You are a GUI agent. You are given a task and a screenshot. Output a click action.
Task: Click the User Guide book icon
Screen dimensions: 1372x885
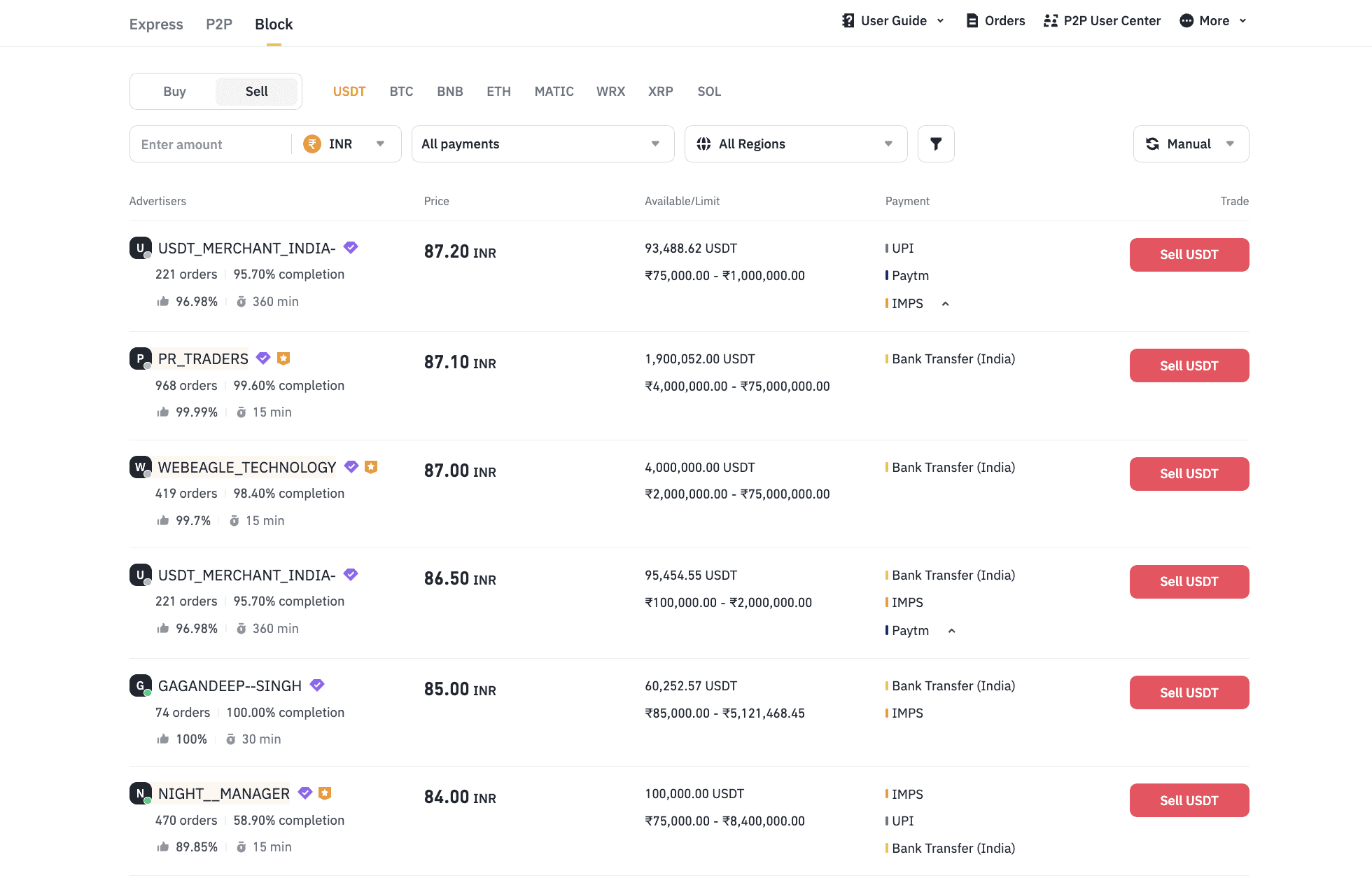click(x=848, y=21)
